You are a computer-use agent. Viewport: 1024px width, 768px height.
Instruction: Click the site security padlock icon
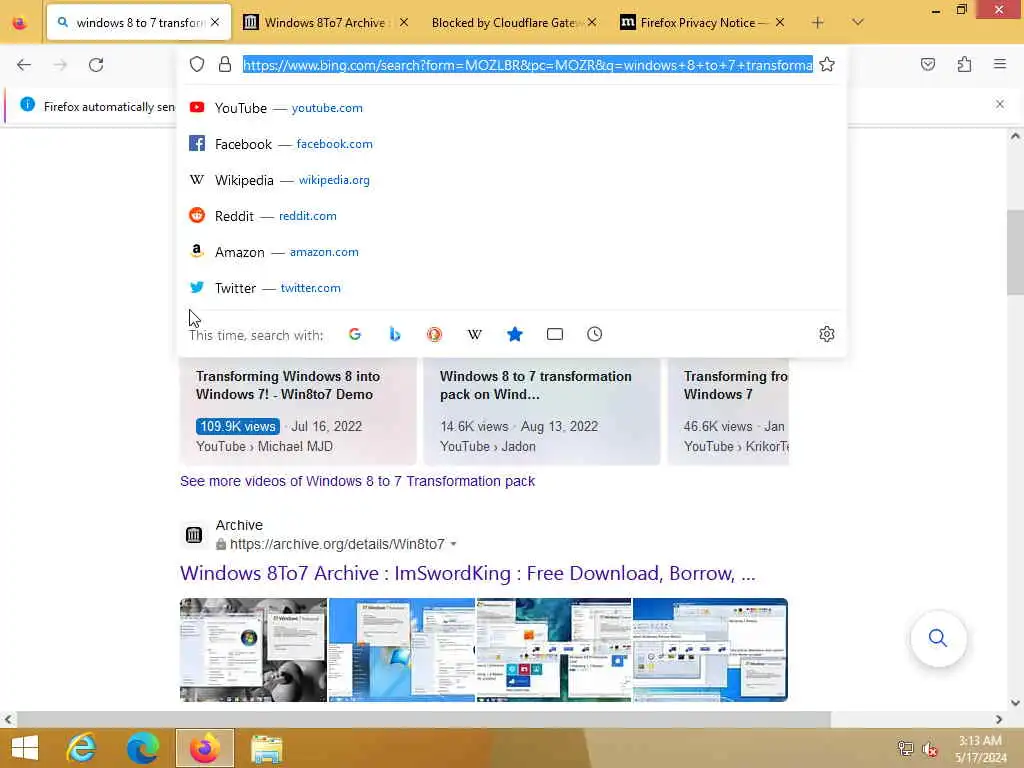click(x=225, y=64)
